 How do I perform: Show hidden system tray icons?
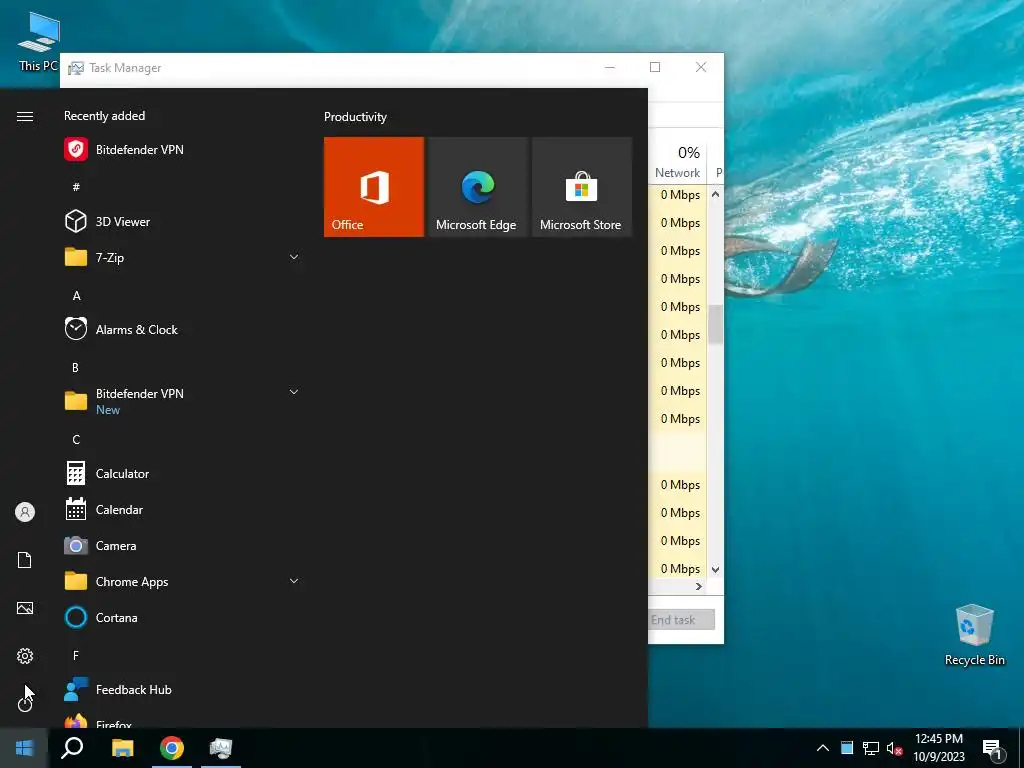823,748
